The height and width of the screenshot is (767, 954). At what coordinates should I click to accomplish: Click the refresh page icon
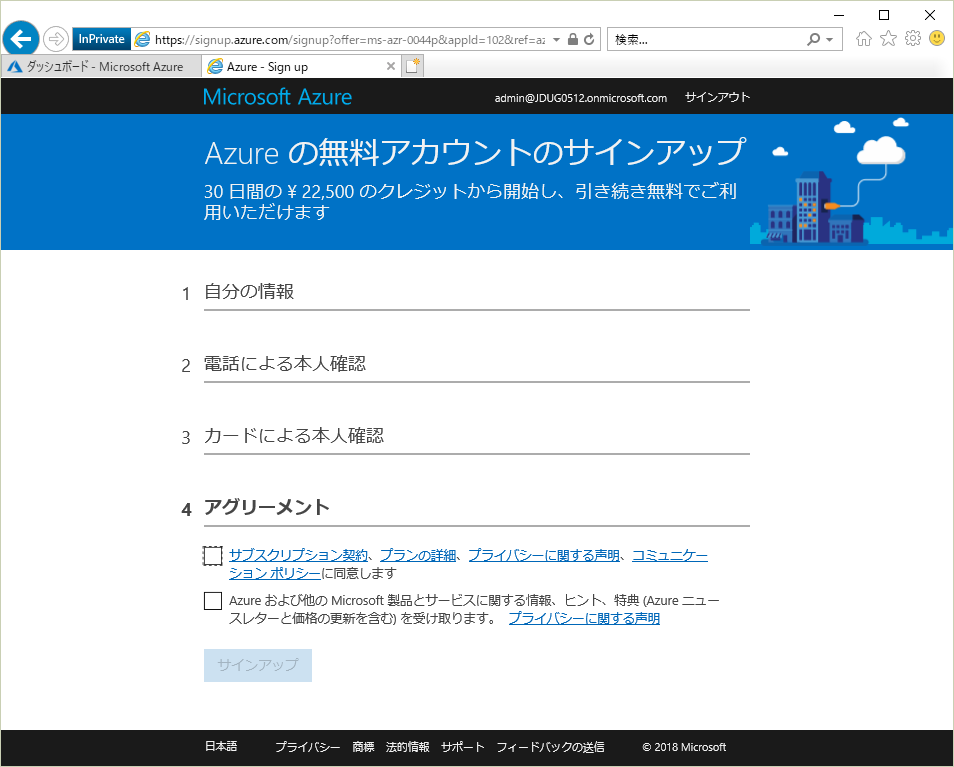[589, 40]
